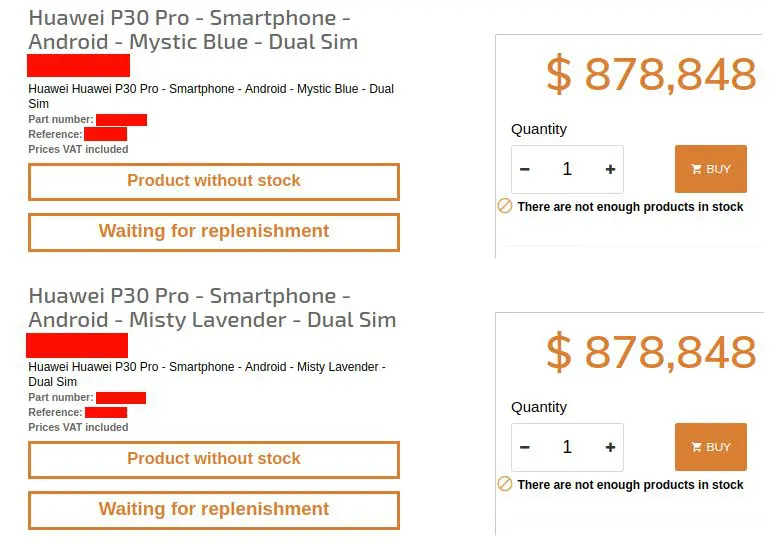This screenshot has width=771, height=552.
Task: Click the Mystic Blue short description text
Action: tap(211, 90)
